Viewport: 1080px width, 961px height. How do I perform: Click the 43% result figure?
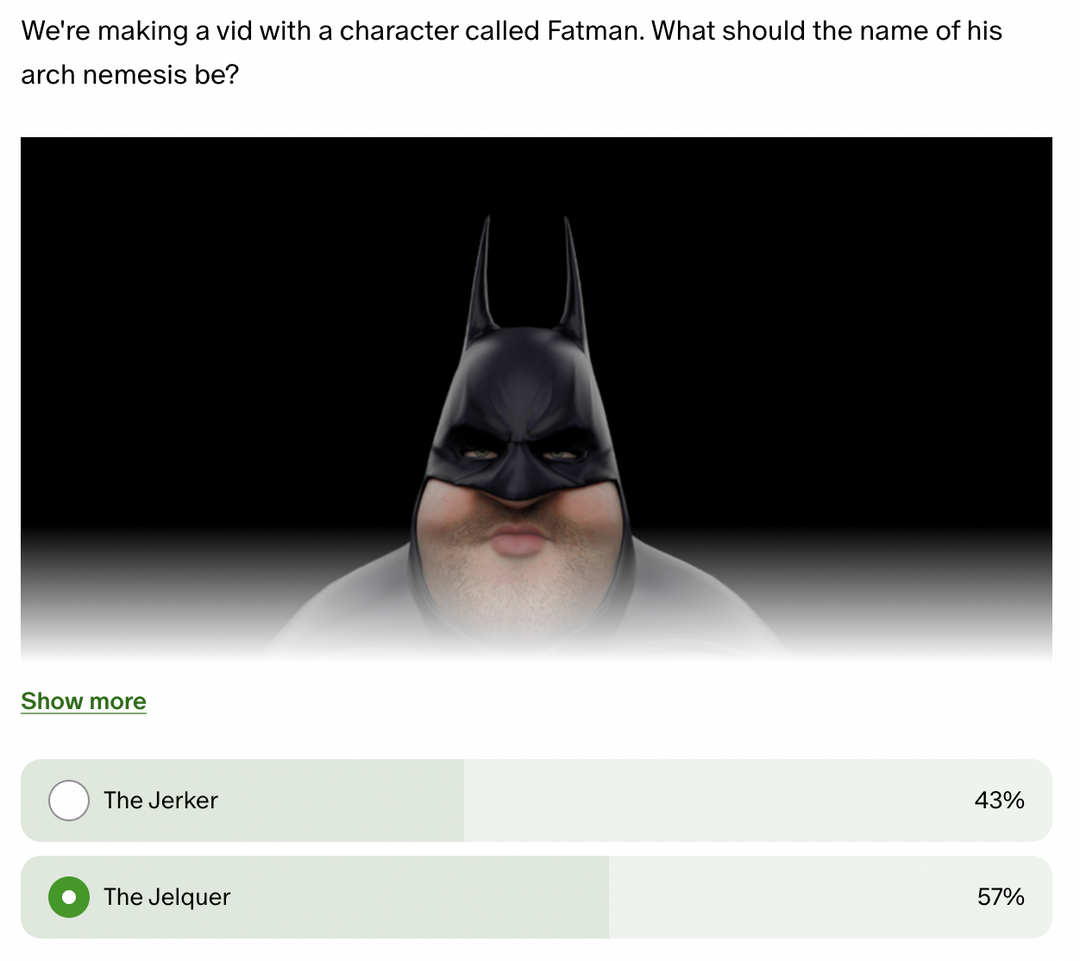click(x=999, y=800)
